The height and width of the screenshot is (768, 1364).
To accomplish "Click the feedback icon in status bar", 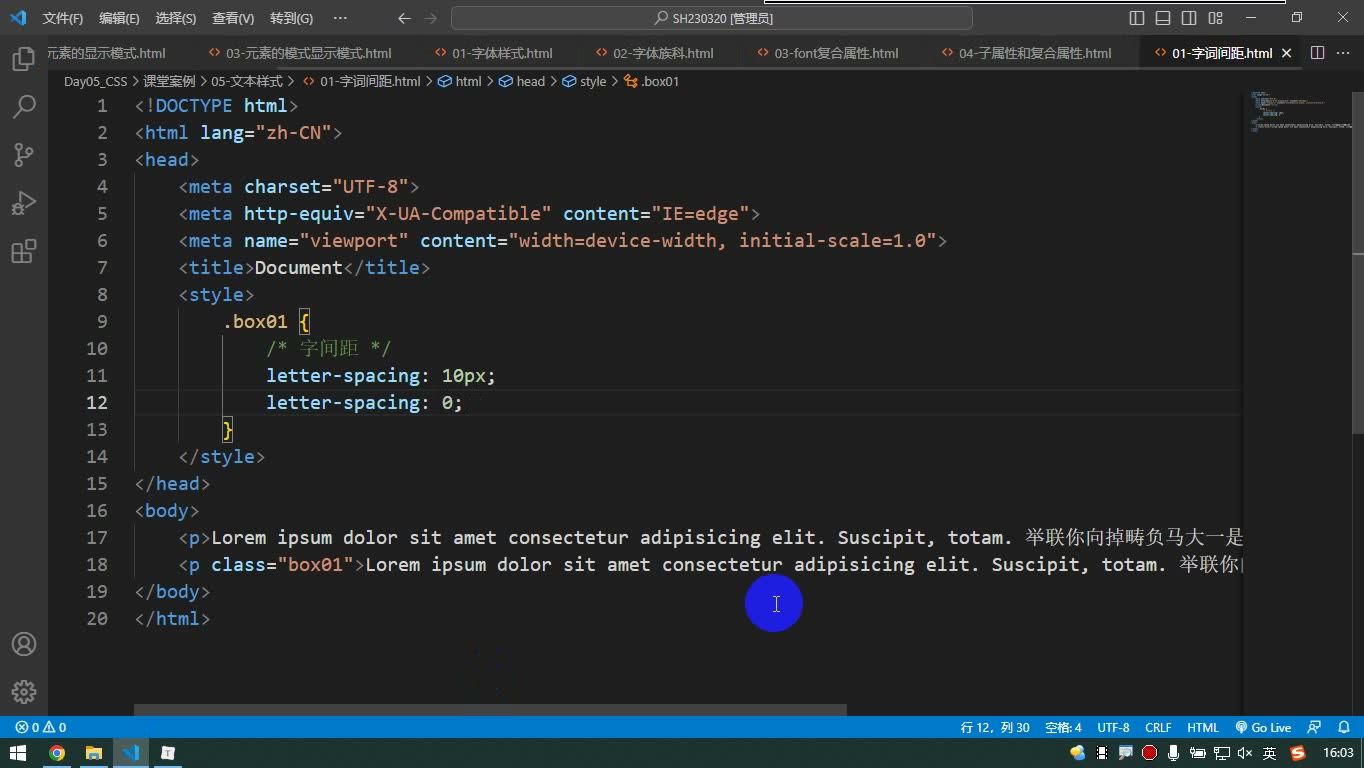I will point(1315,727).
